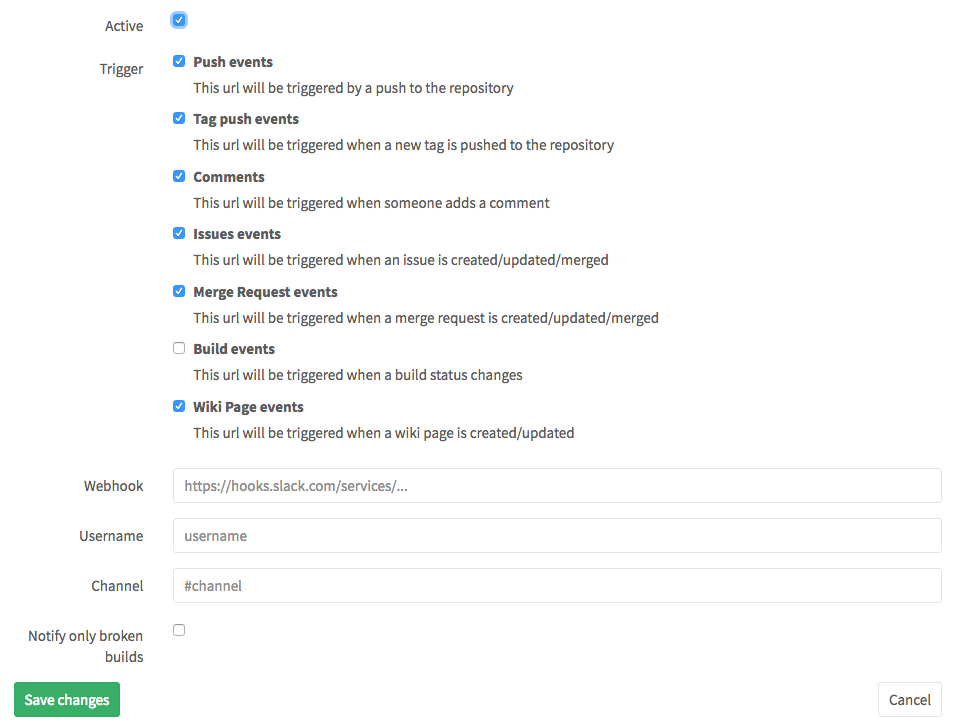
Task: Enable the Build events trigger
Action: click(x=179, y=348)
